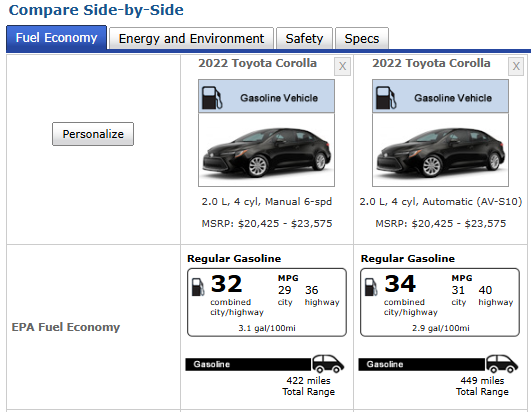This screenshot has width=531, height=412.
Task: Click pump icon beside 32 combined MPG
Action: (198, 287)
